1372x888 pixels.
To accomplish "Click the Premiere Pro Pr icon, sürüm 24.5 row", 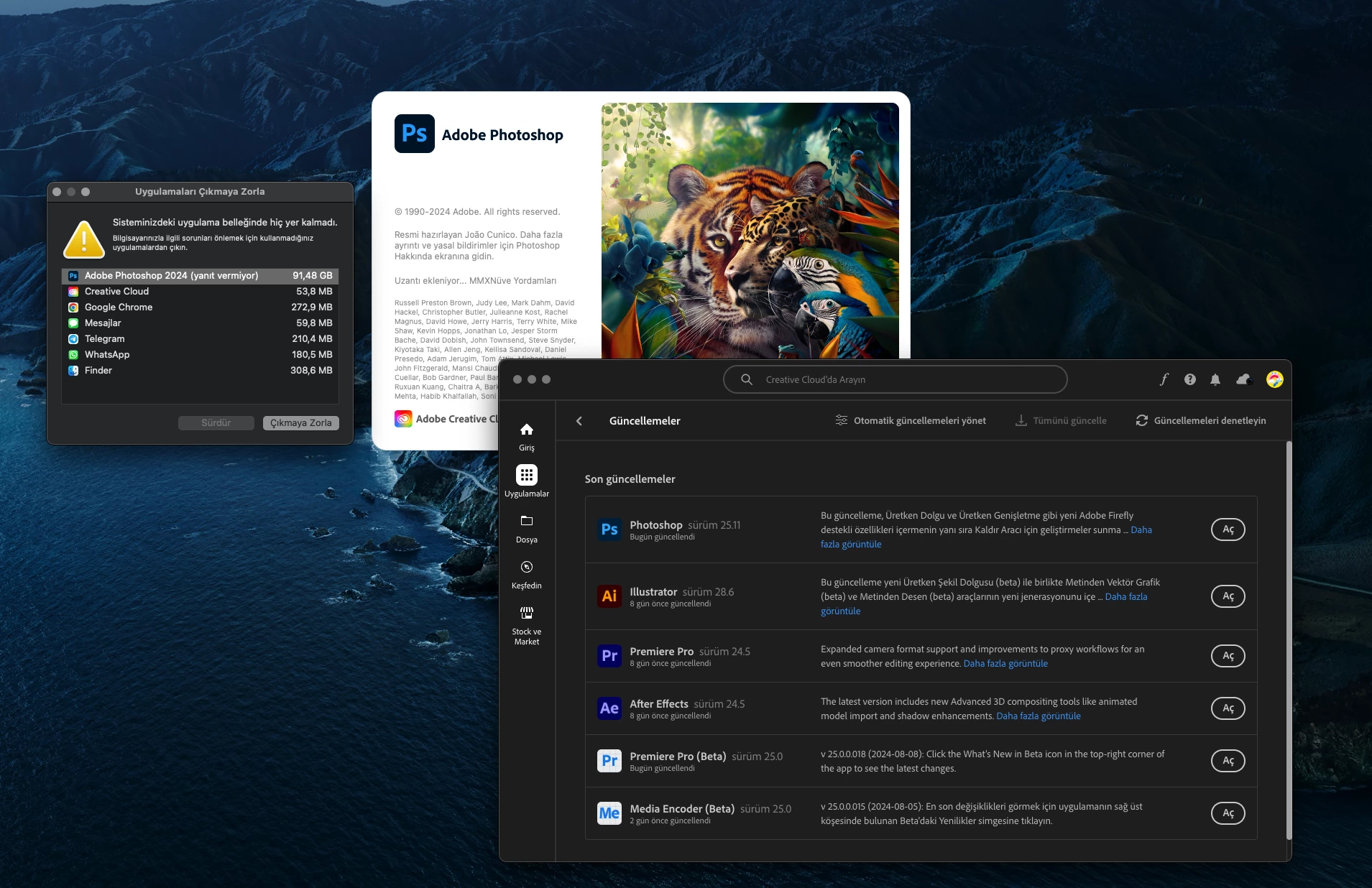I will point(609,656).
